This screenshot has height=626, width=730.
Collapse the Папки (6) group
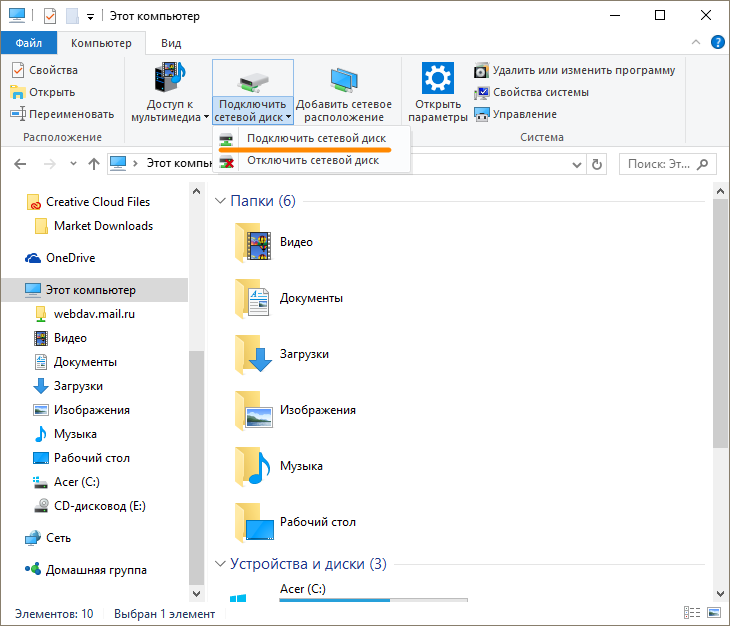pos(221,201)
